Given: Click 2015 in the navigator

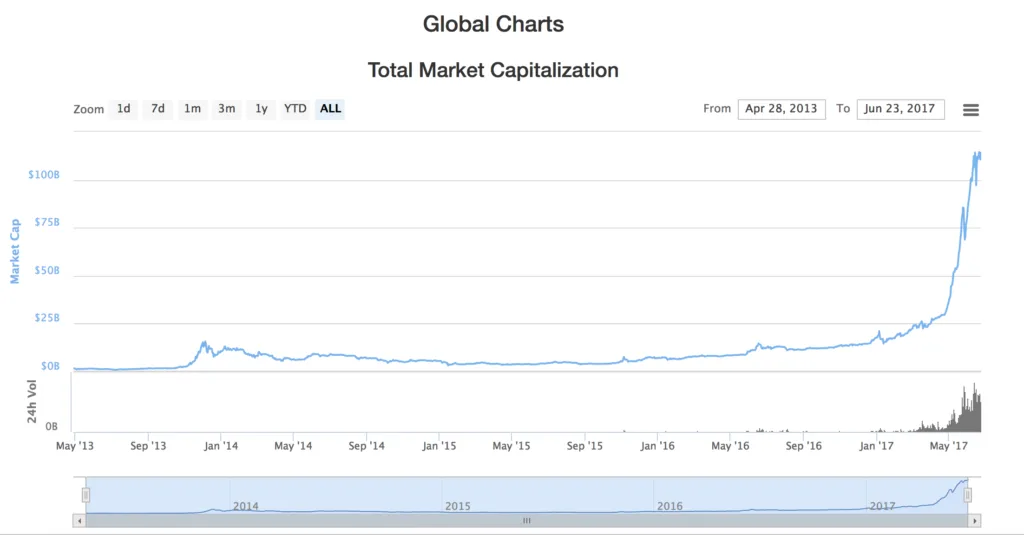Looking at the screenshot, I should [458, 506].
